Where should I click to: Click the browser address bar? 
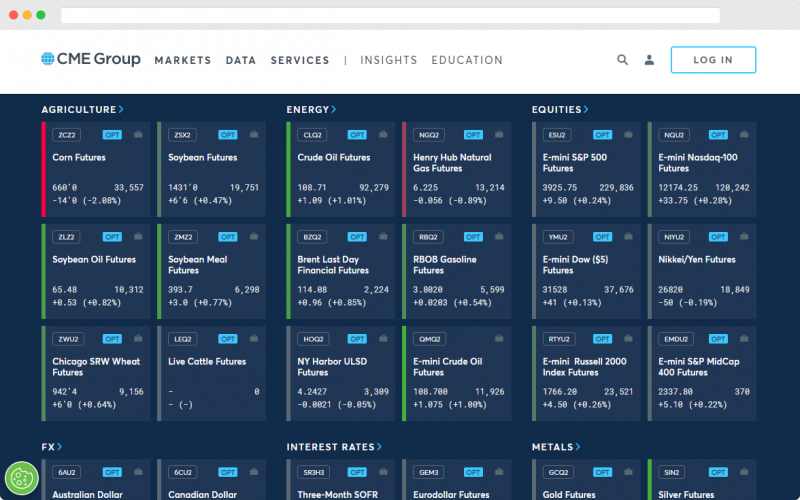[390, 15]
